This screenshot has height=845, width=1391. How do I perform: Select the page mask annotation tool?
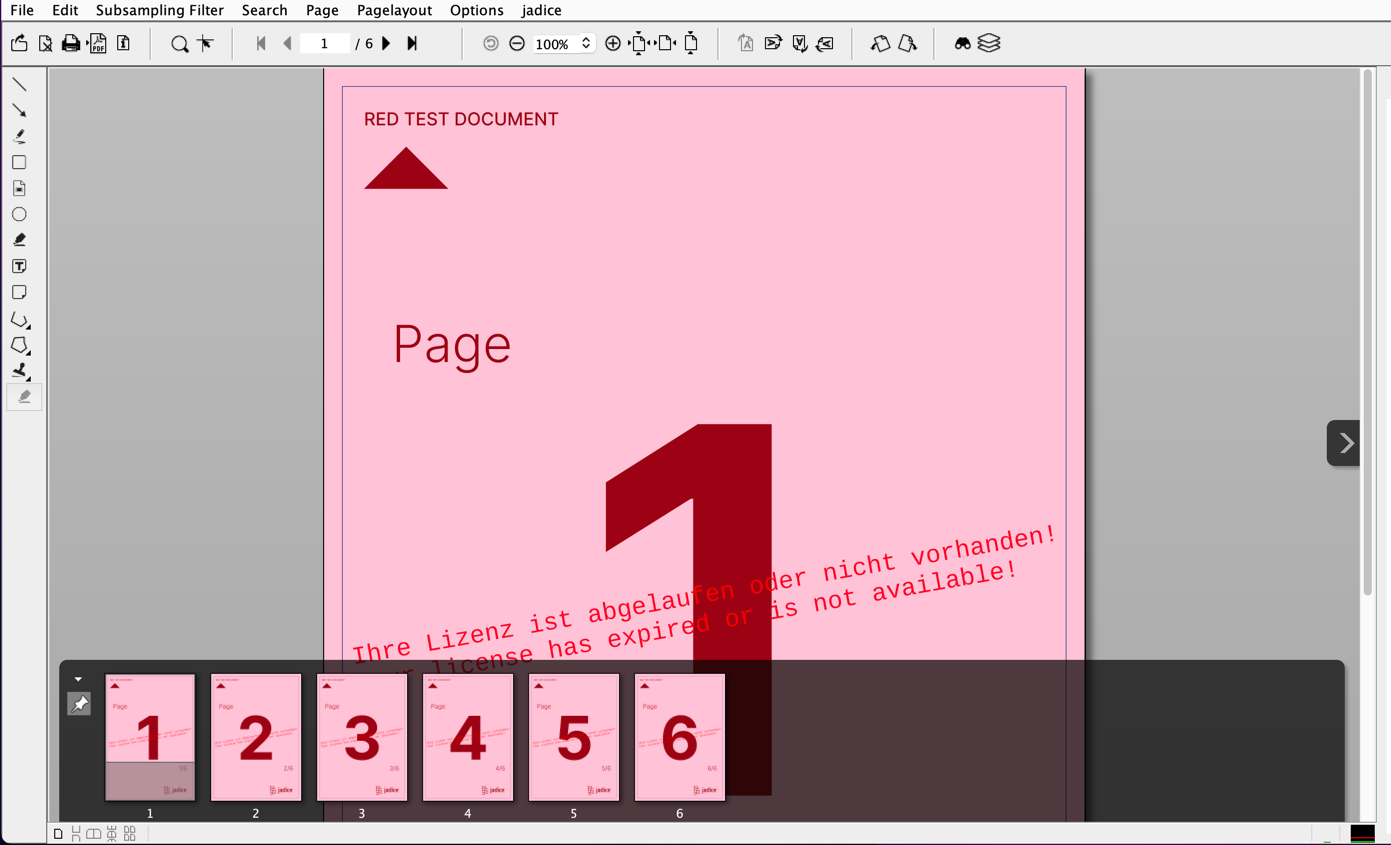pos(19,188)
